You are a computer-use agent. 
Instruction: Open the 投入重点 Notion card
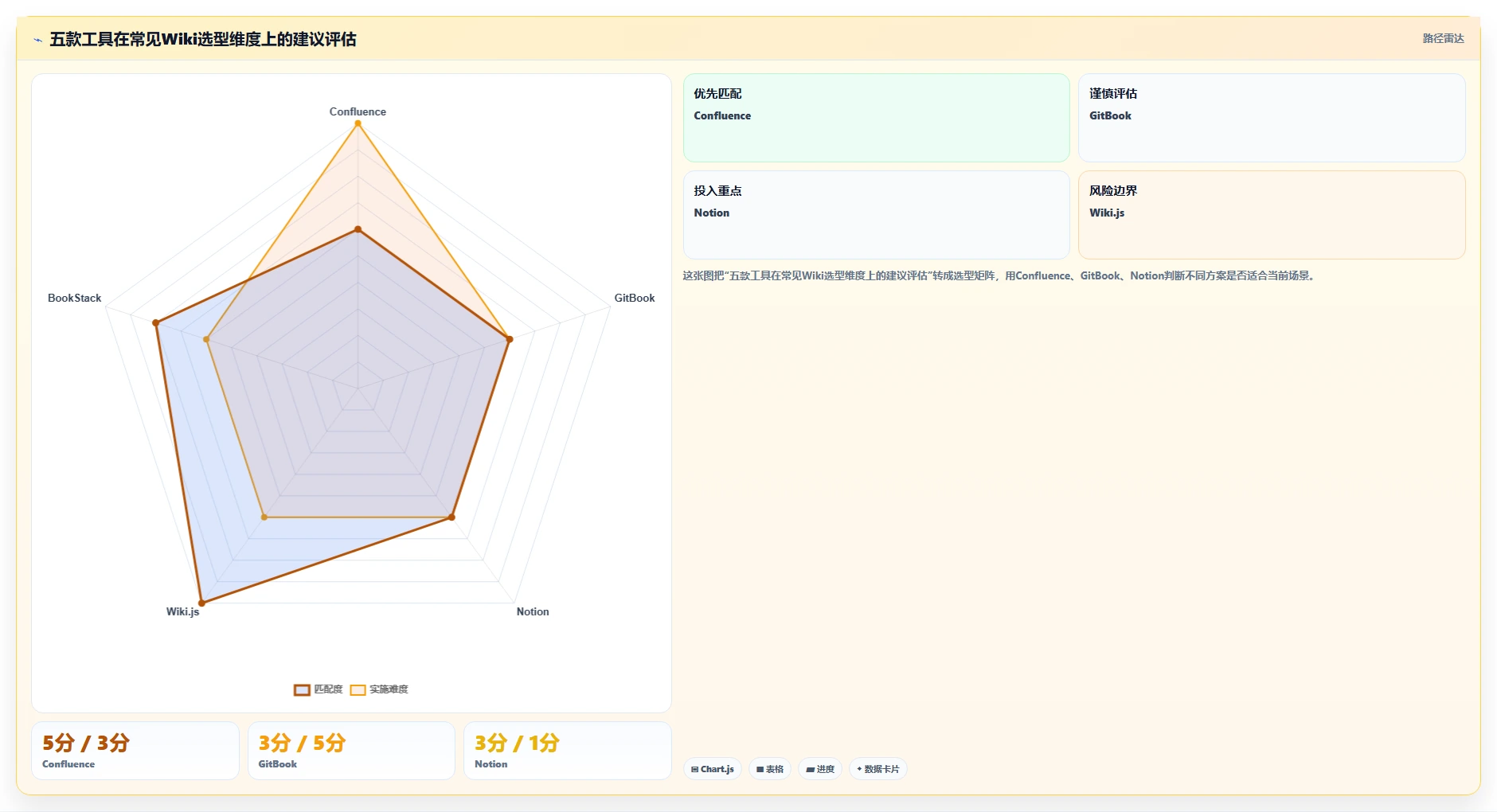click(x=876, y=215)
